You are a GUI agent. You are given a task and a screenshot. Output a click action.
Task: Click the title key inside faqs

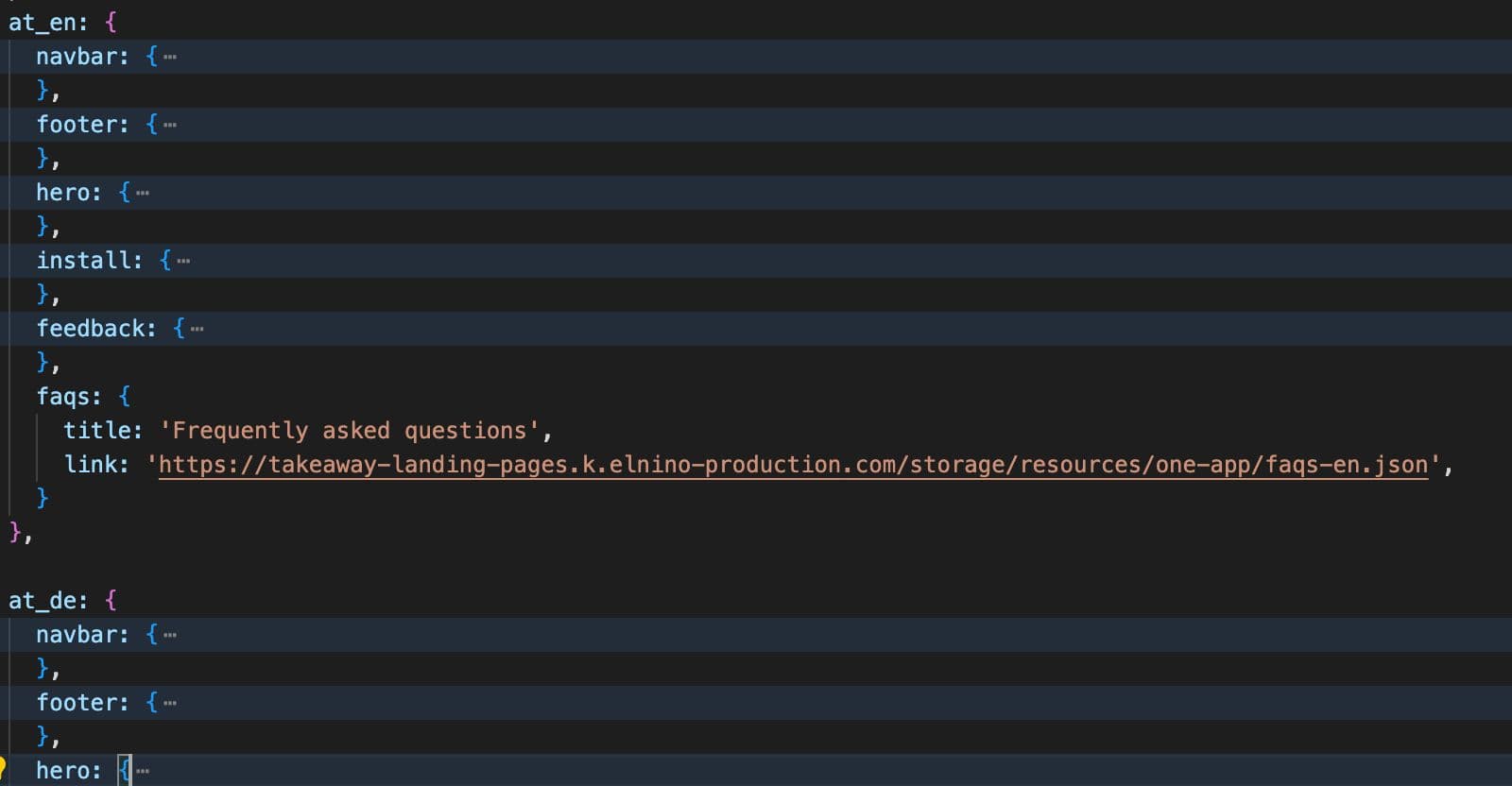(x=96, y=431)
